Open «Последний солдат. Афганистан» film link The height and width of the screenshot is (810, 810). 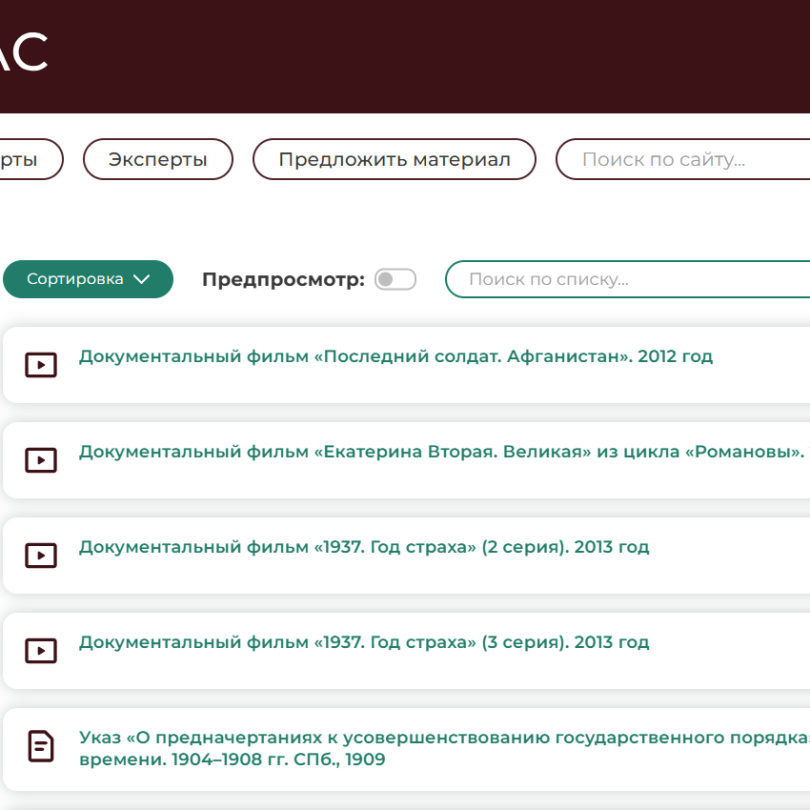395,357
